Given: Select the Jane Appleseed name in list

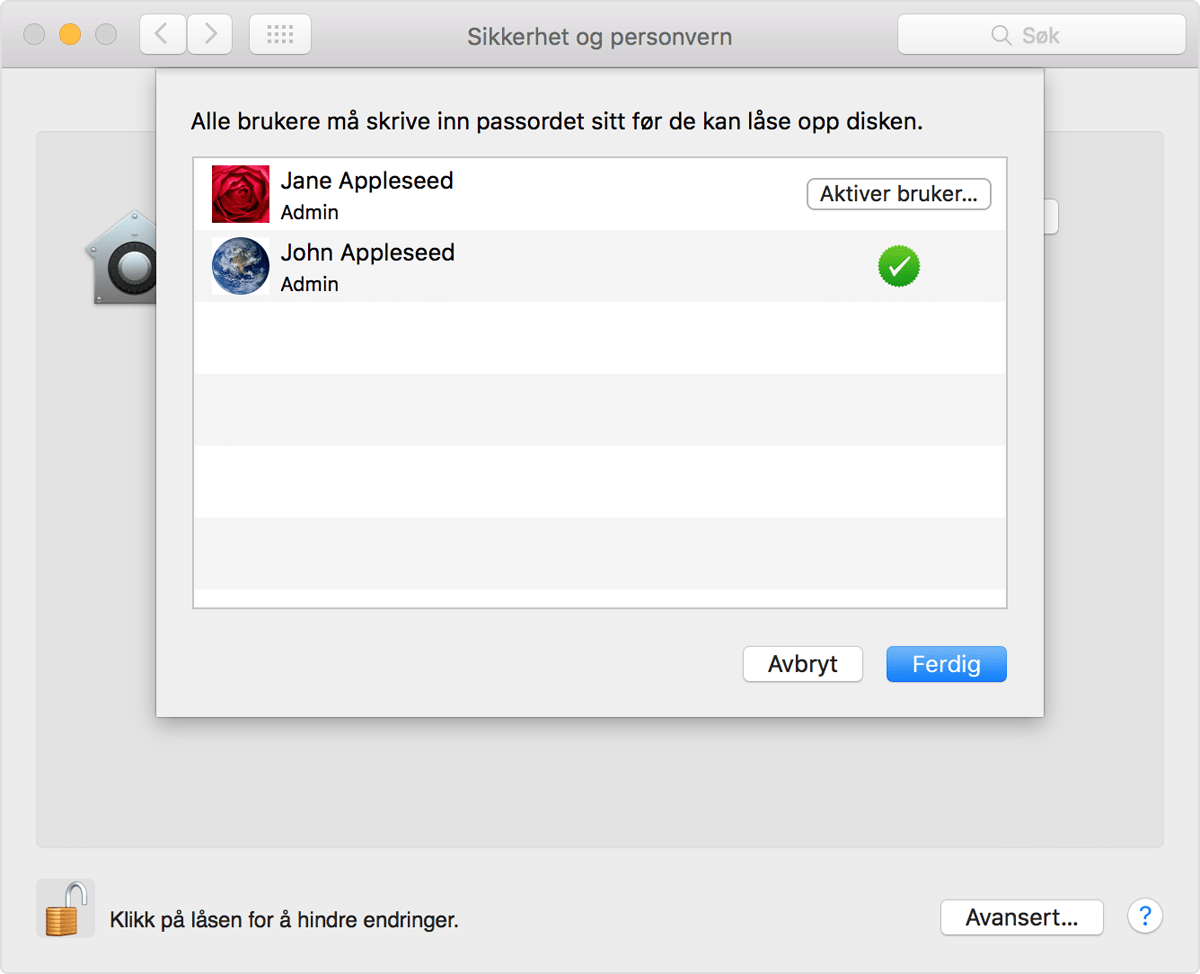Looking at the screenshot, I should (367, 181).
